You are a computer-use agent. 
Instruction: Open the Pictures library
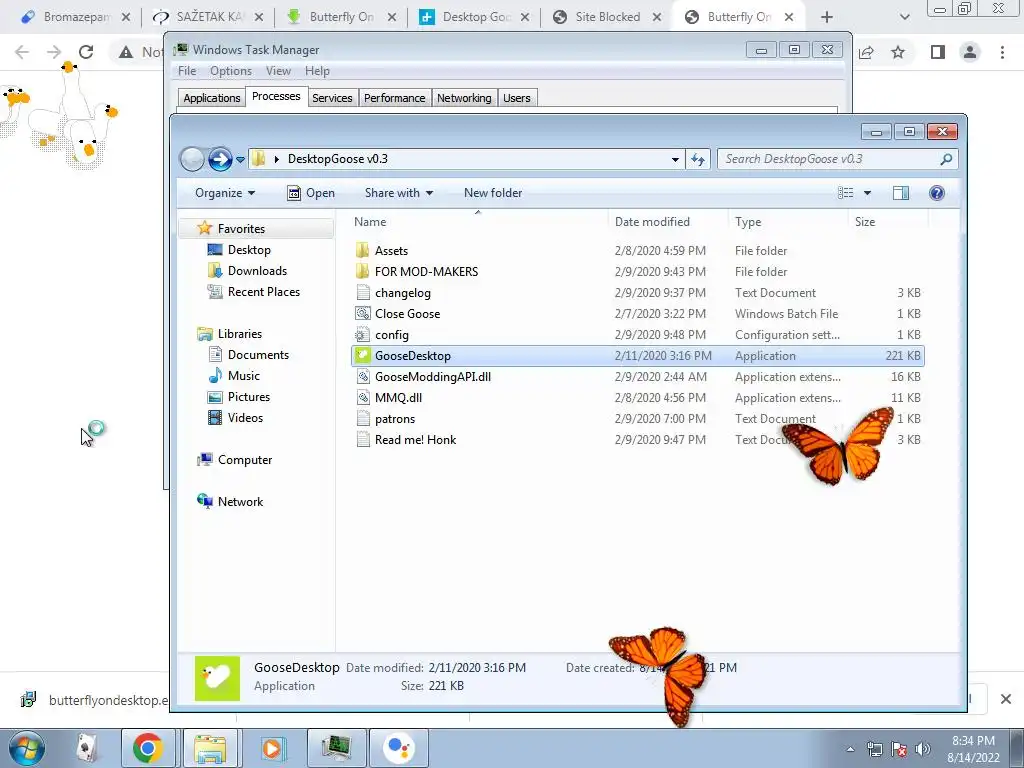point(248,396)
